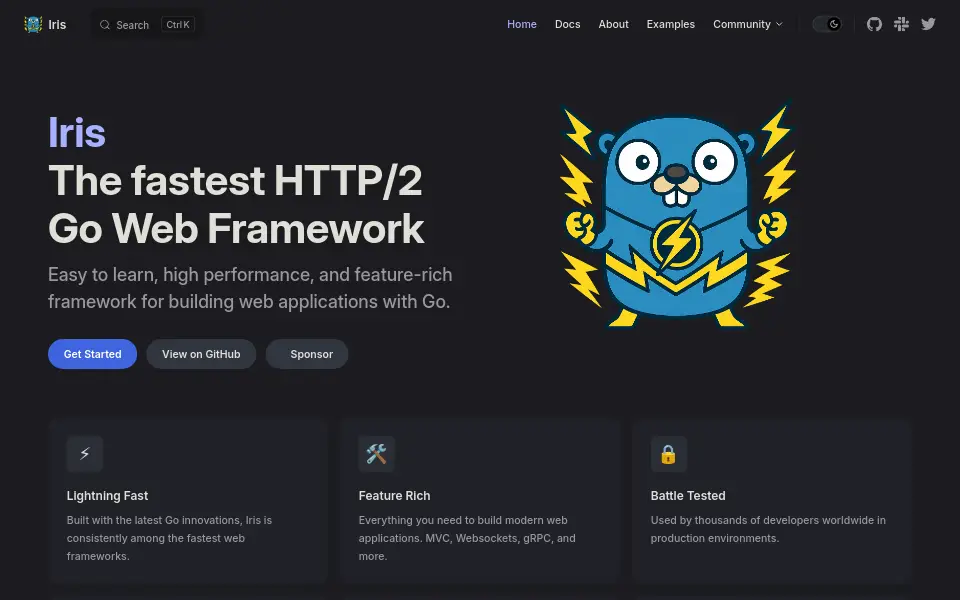Screen dimensions: 960x600
Task: Click 'The fastest HTTP/2 Go Web Framework' headline
Action: 236,204
